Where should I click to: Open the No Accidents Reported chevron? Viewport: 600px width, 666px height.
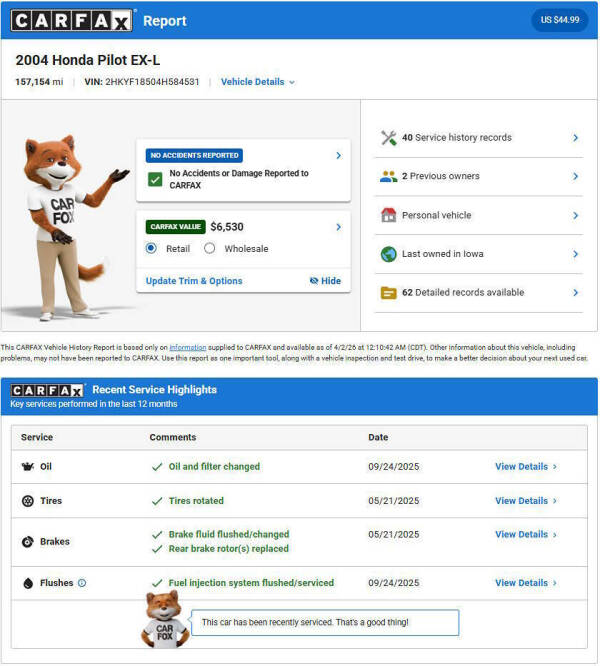[338, 155]
